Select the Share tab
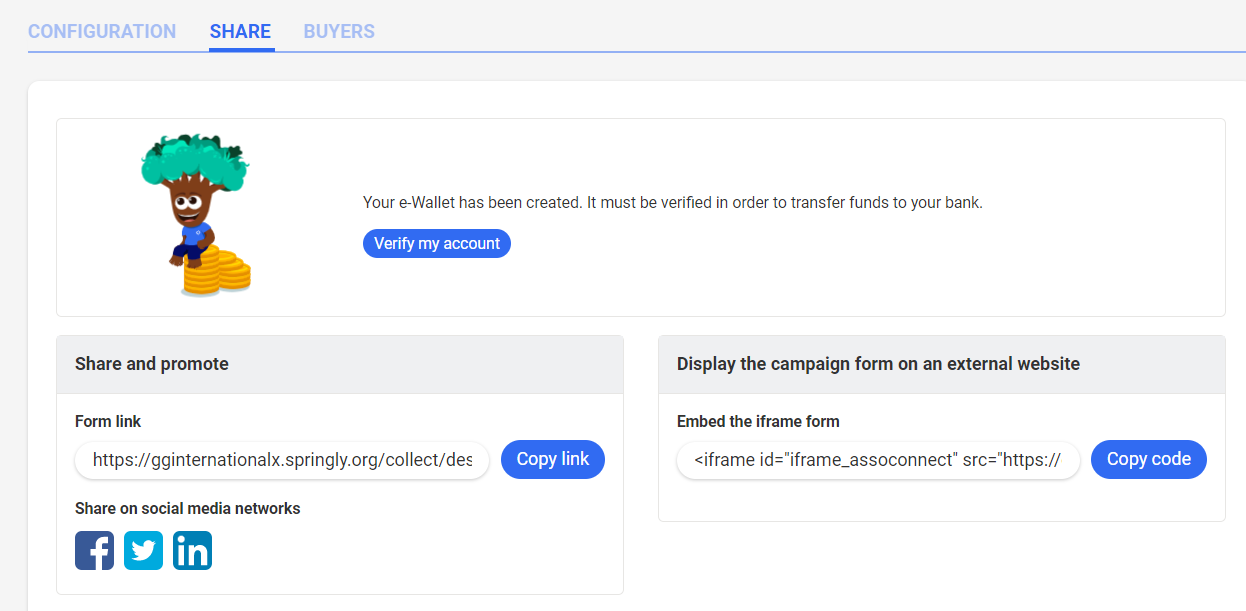This screenshot has width=1246, height=611. (240, 31)
